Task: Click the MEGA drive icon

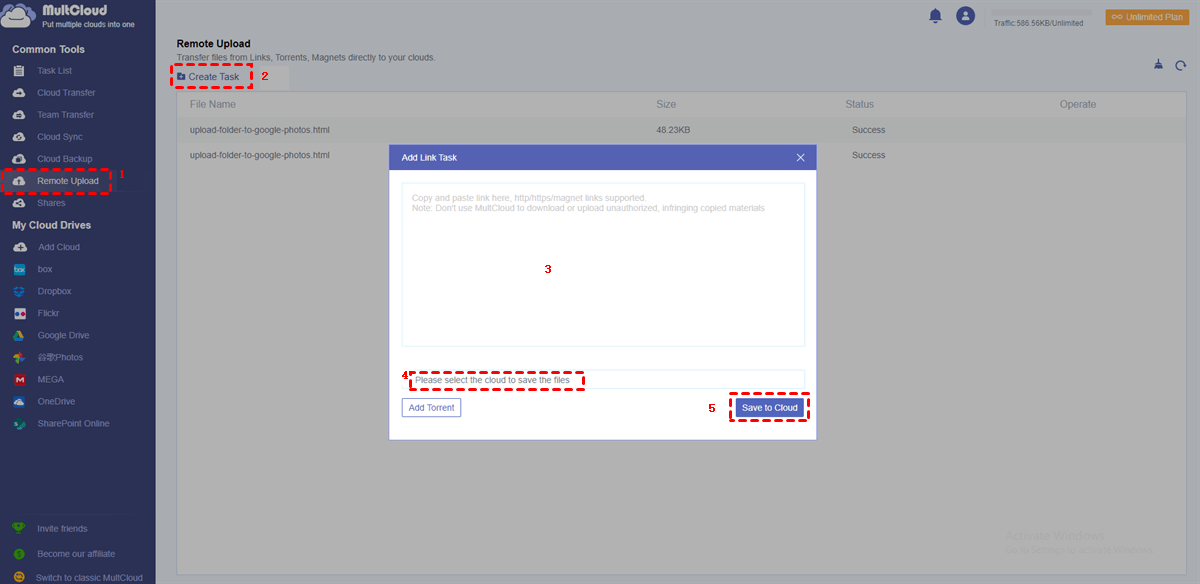Action: click(19, 379)
